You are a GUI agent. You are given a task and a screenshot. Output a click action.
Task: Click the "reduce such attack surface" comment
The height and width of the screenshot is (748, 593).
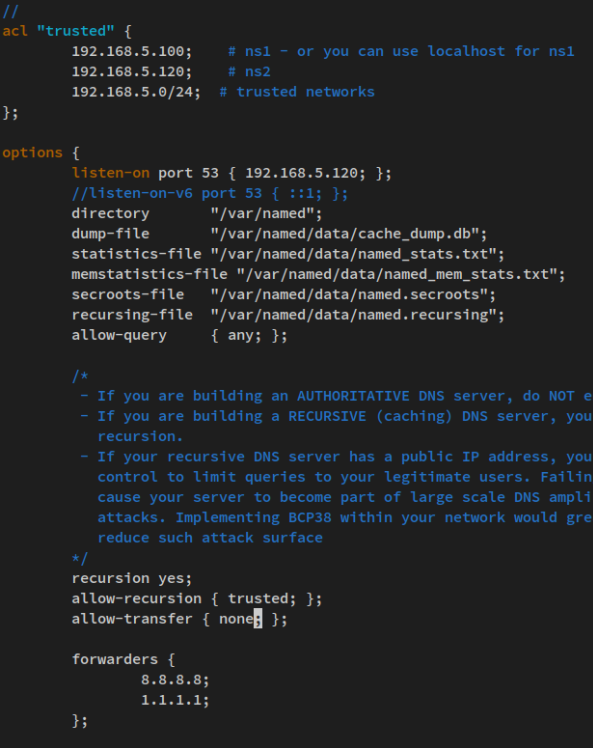point(210,538)
